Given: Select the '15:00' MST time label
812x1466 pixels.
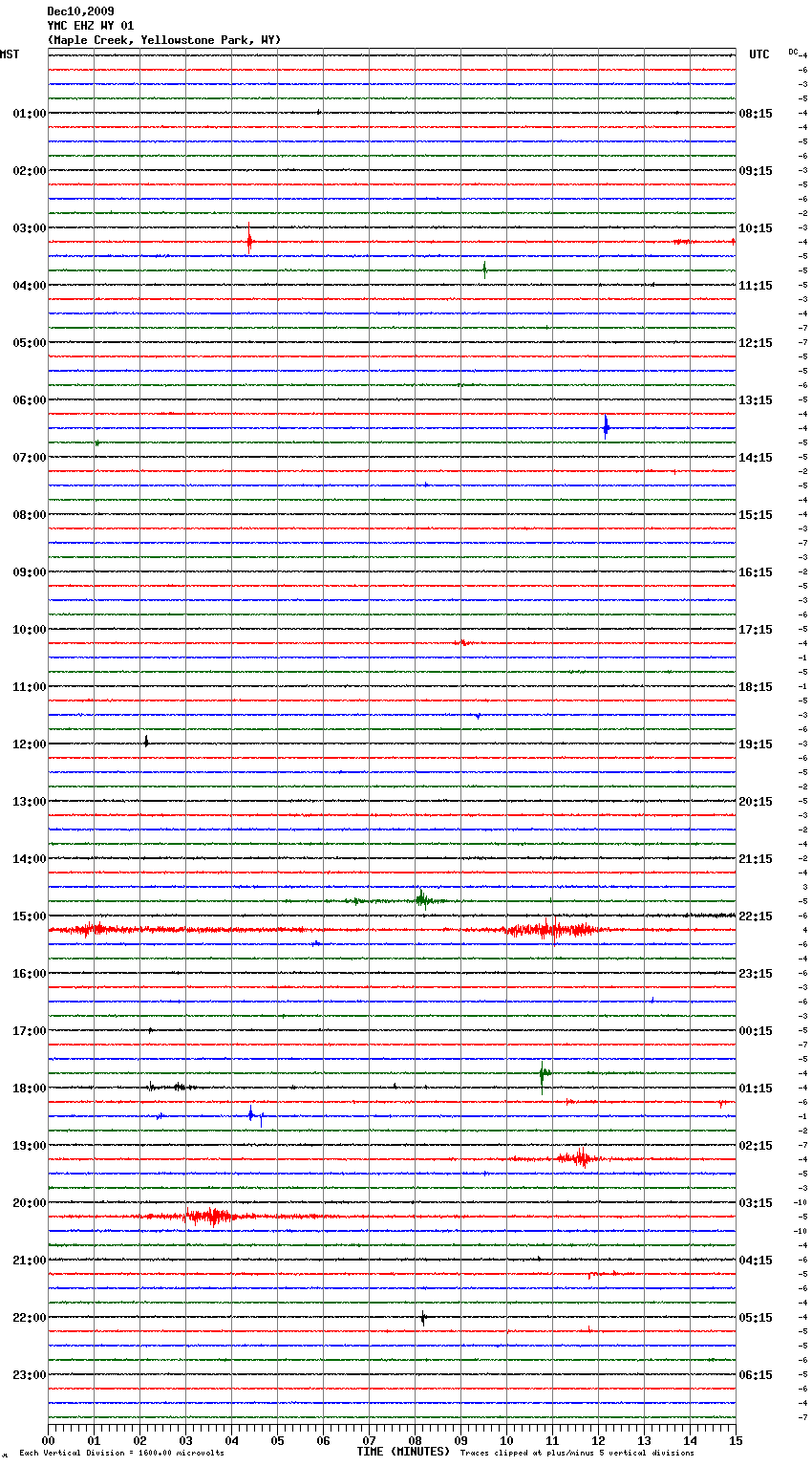Looking at the screenshot, I should [x=30, y=916].
